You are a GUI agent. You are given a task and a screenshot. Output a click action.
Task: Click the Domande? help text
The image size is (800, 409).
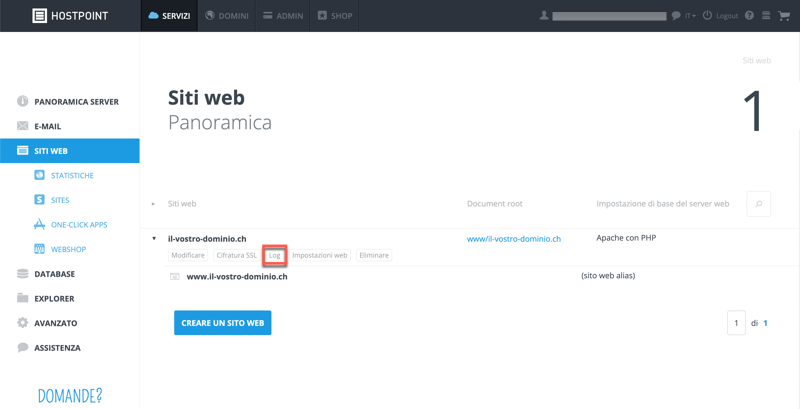tap(70, 395)
